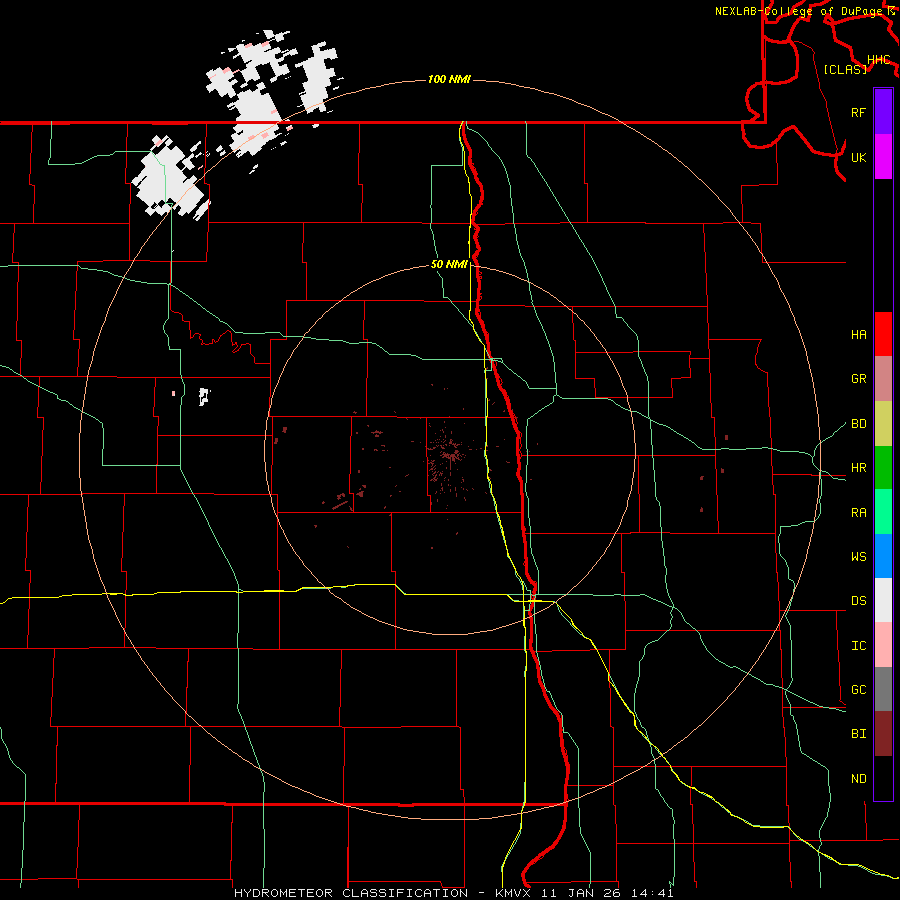Pick the dark green HR legend swatch
This screenshot has height=900, width=900.
click(883, 468)
